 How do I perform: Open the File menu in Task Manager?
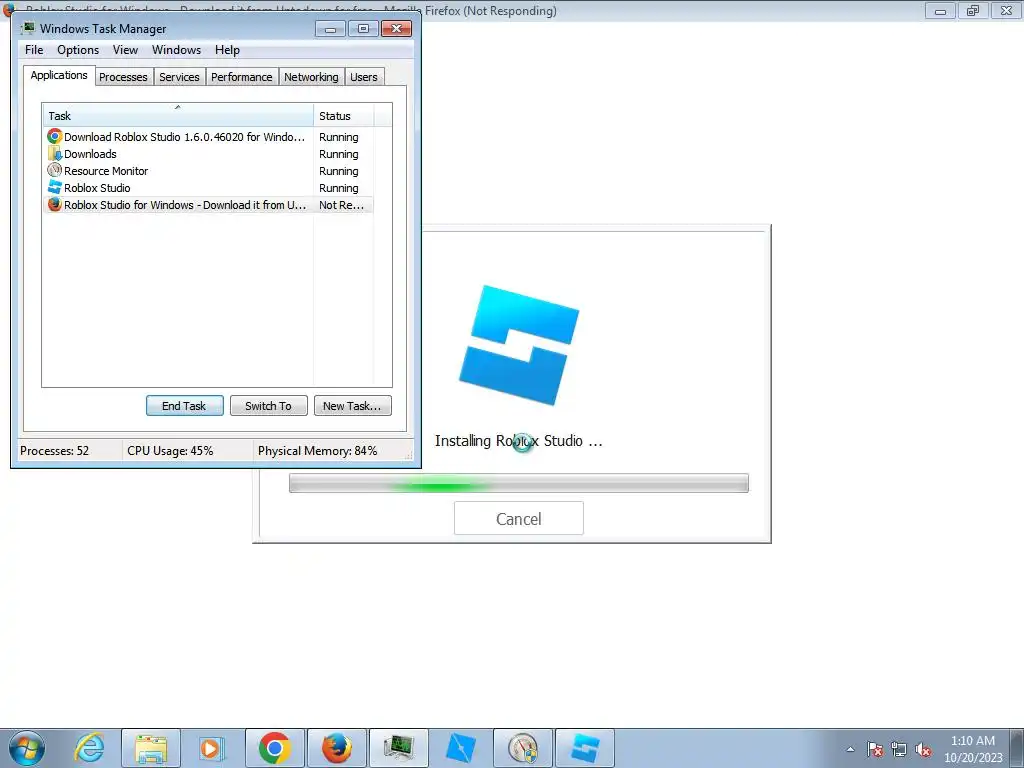coord(34,50)
